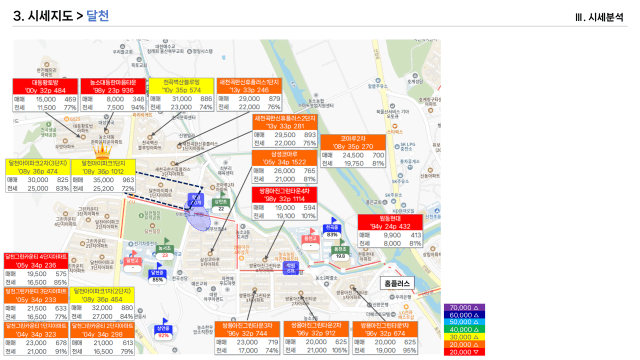The width and height of the screenshot is (640, 360).
Task: Click the 시세분석 section label
Action: point(606,17)
